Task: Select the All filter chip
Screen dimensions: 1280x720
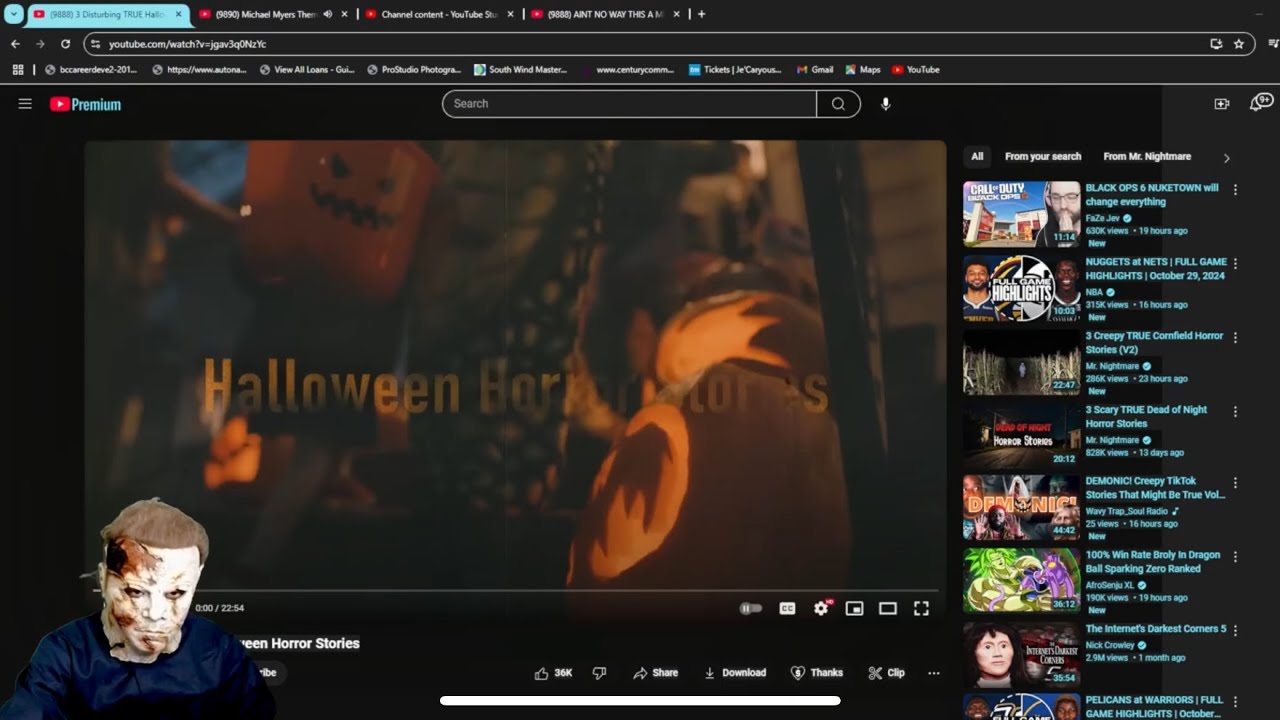Action: click(x=977, y=157)
